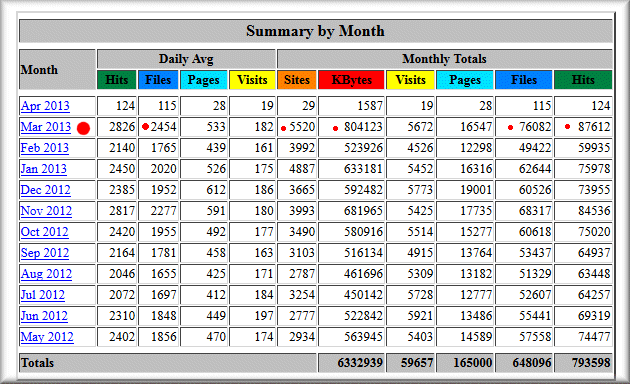Click the Summary by Month title
630x384 pixels.
pos(315,31)
